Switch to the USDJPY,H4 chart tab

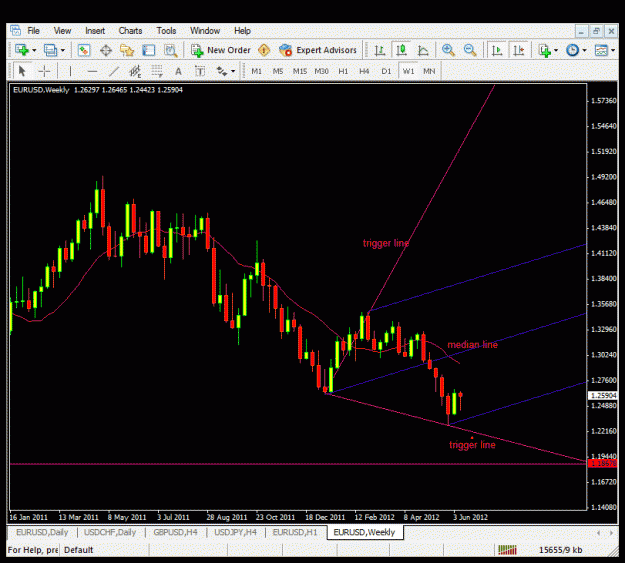(235, 532)
